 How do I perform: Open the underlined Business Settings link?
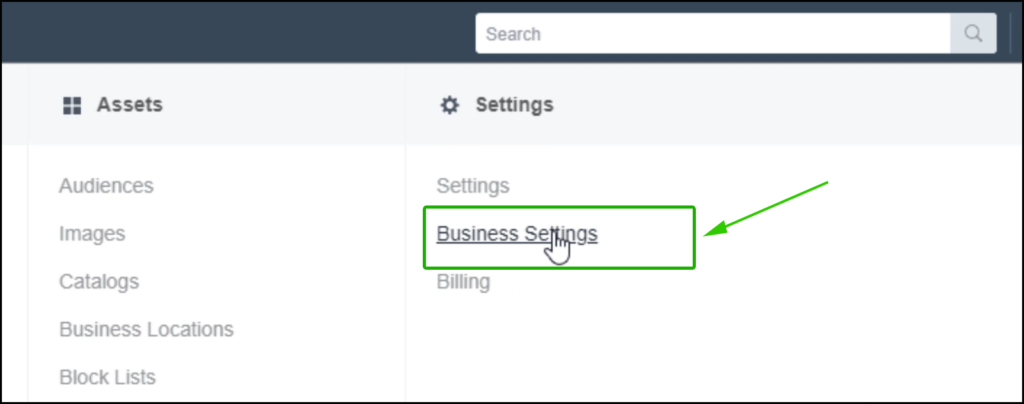pyautogui.click(x=517, y=234)
